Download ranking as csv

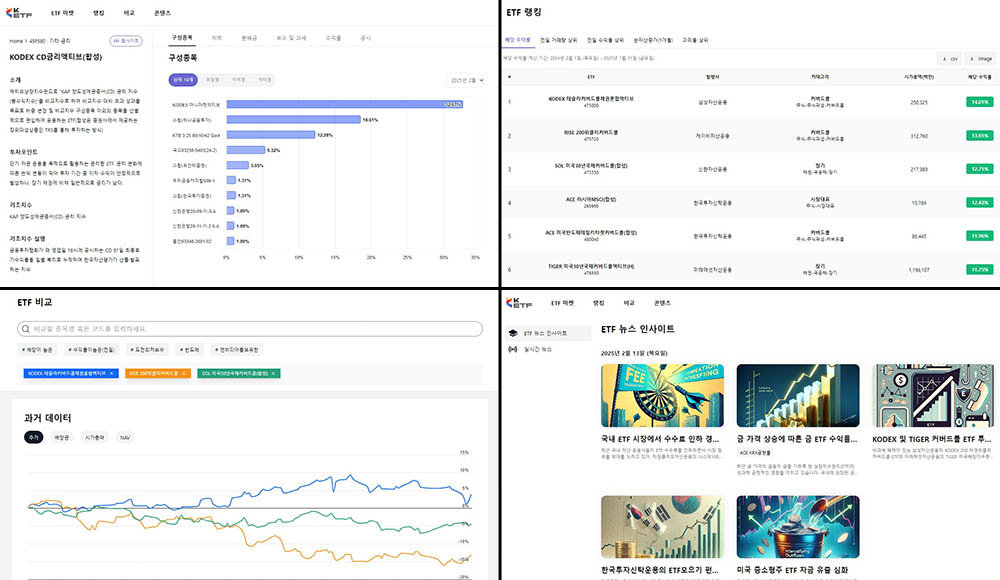(950, 59)
